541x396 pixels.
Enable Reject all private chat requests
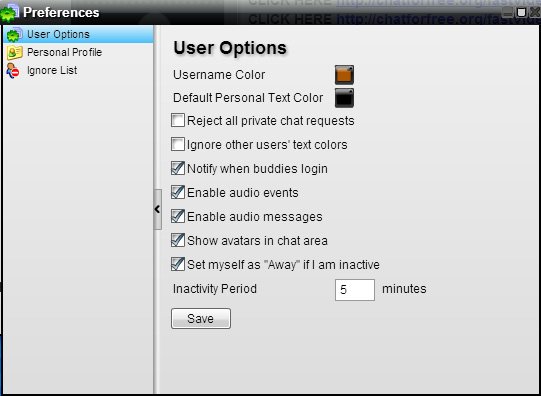178,121
